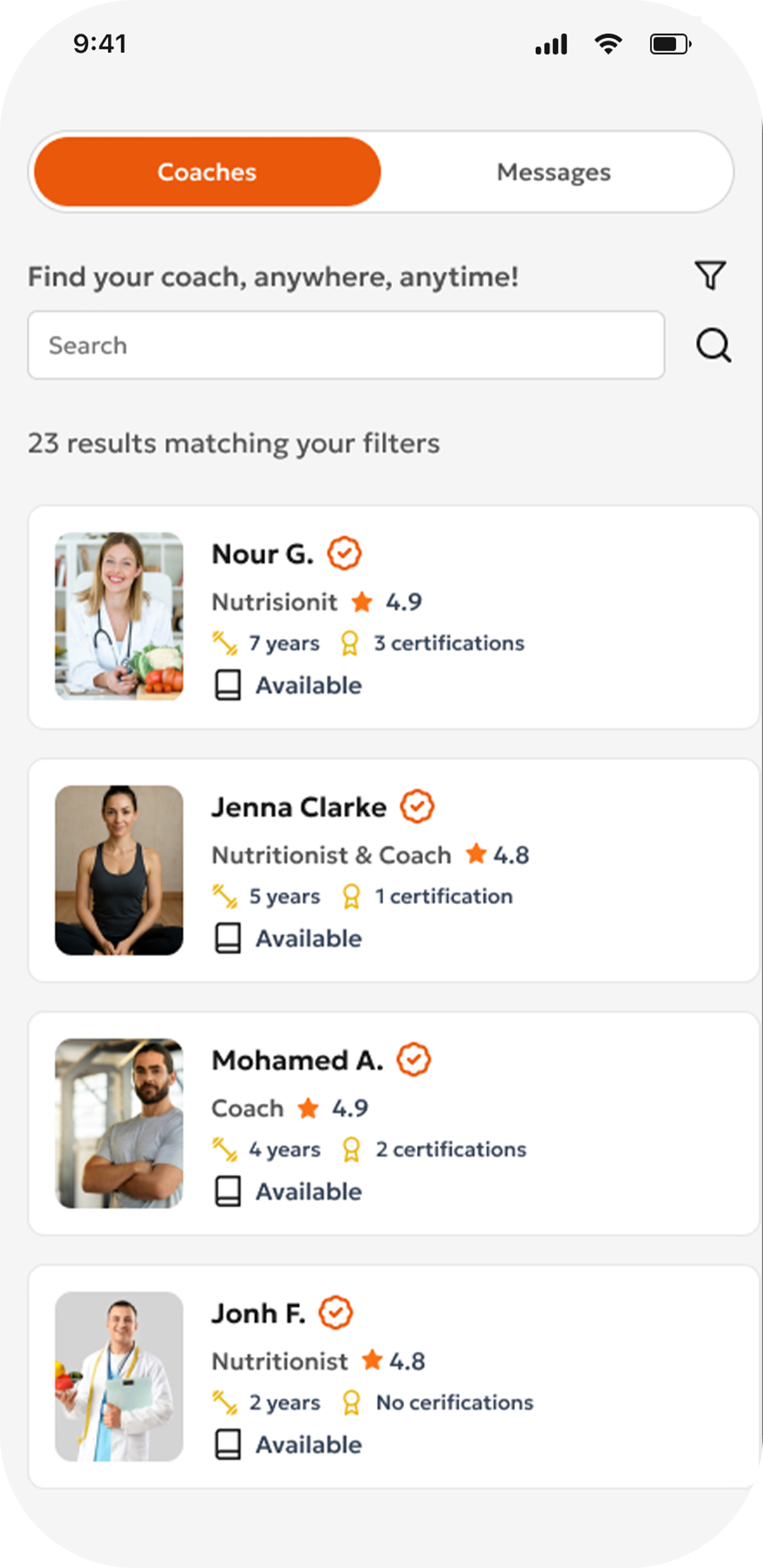Switch to the Messages tab
The width and height of the screenshot is (763, 1568).
pos(554,172)
